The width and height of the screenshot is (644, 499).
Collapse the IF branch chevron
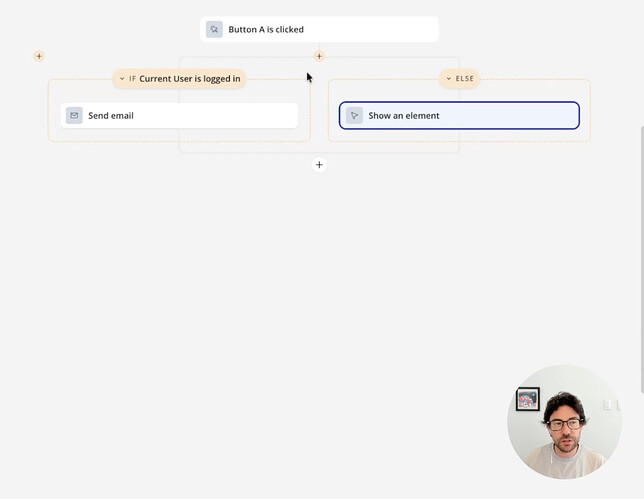tap(122, 78)
